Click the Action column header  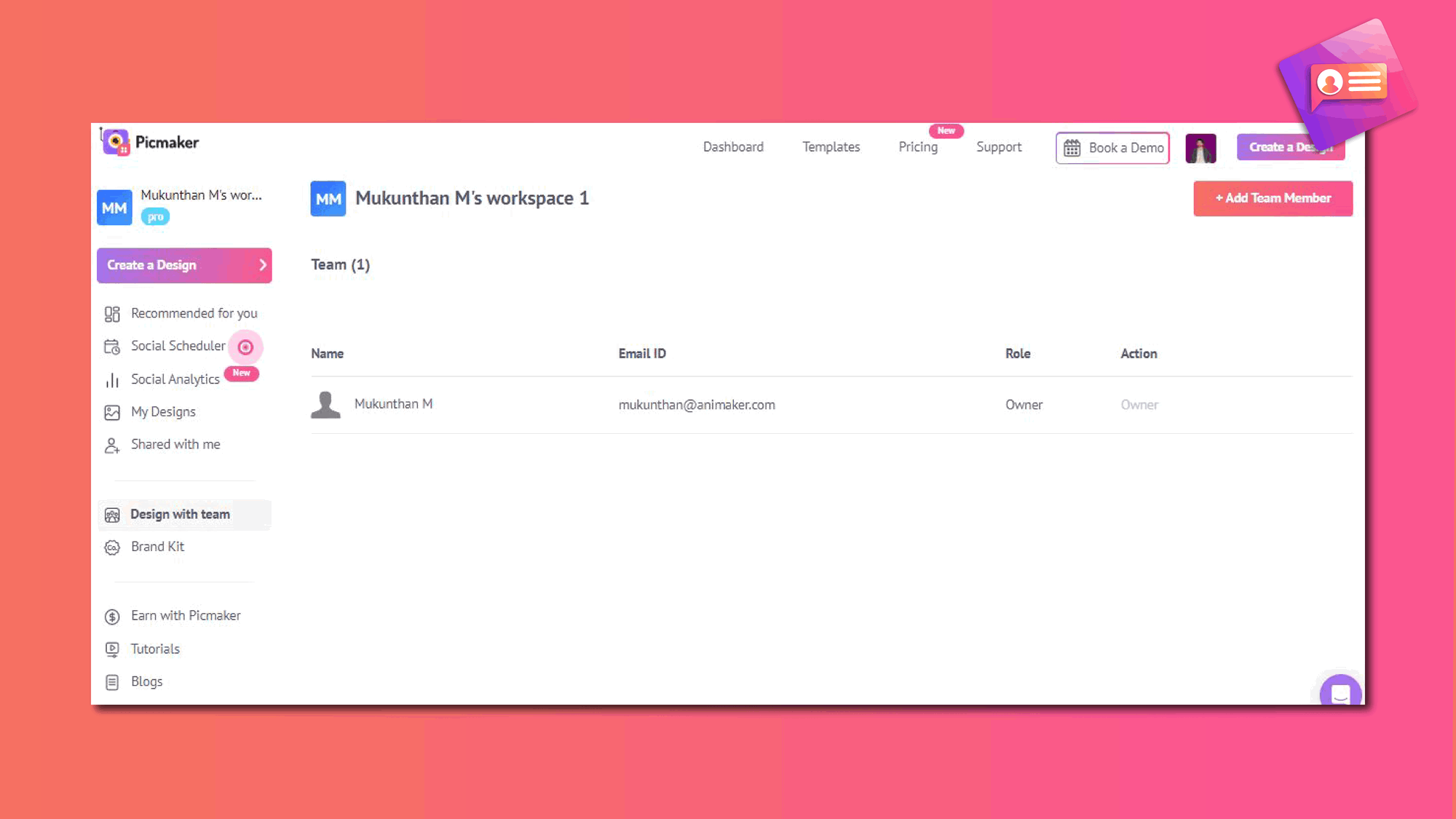[x=1139, y=354]
